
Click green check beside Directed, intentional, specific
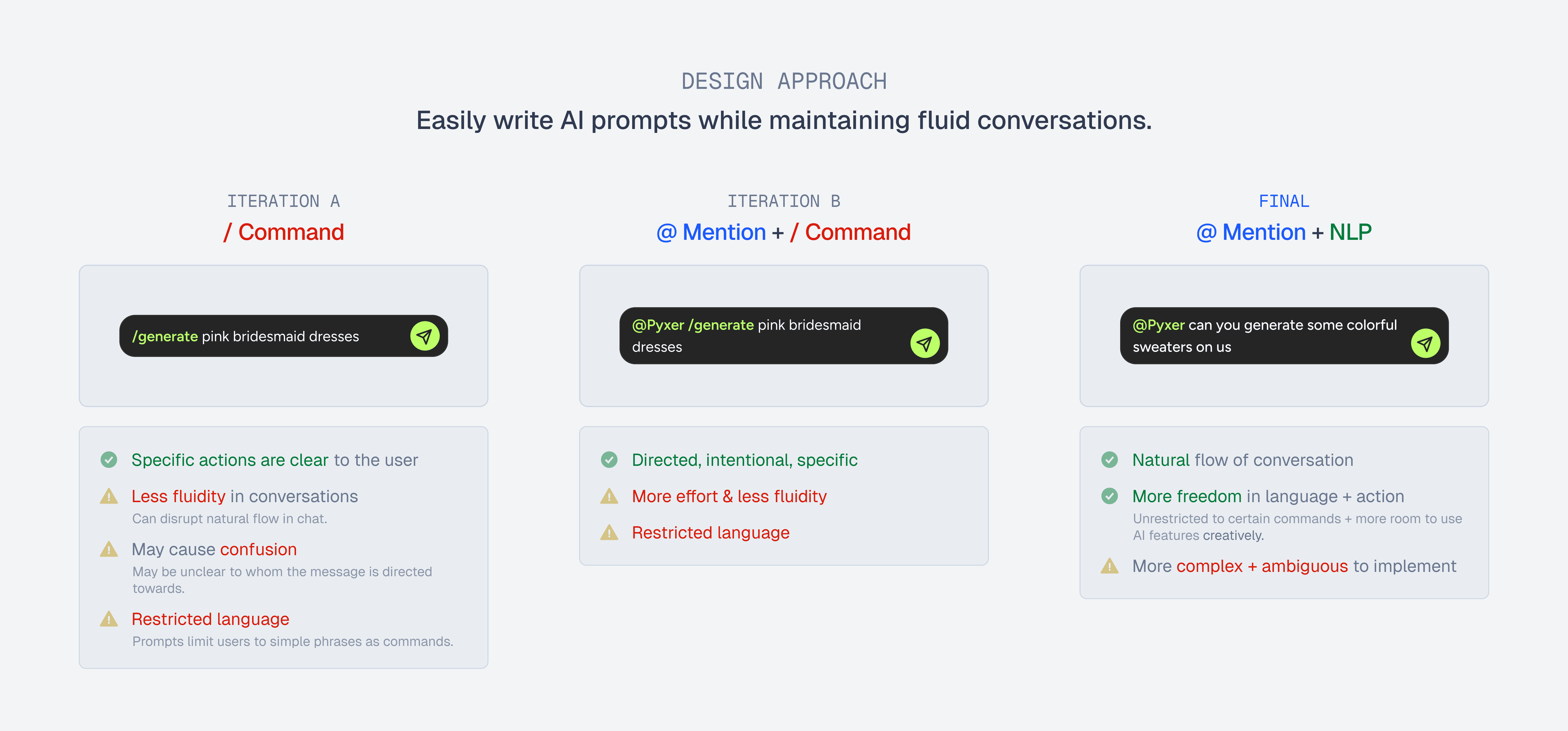click(x=609, y=460)
